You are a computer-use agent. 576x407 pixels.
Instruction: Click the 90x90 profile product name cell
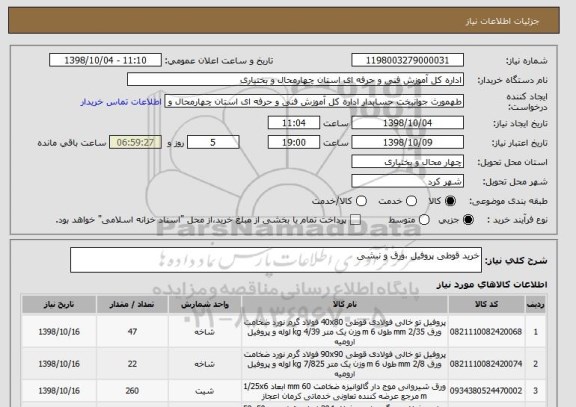point(345,364)
